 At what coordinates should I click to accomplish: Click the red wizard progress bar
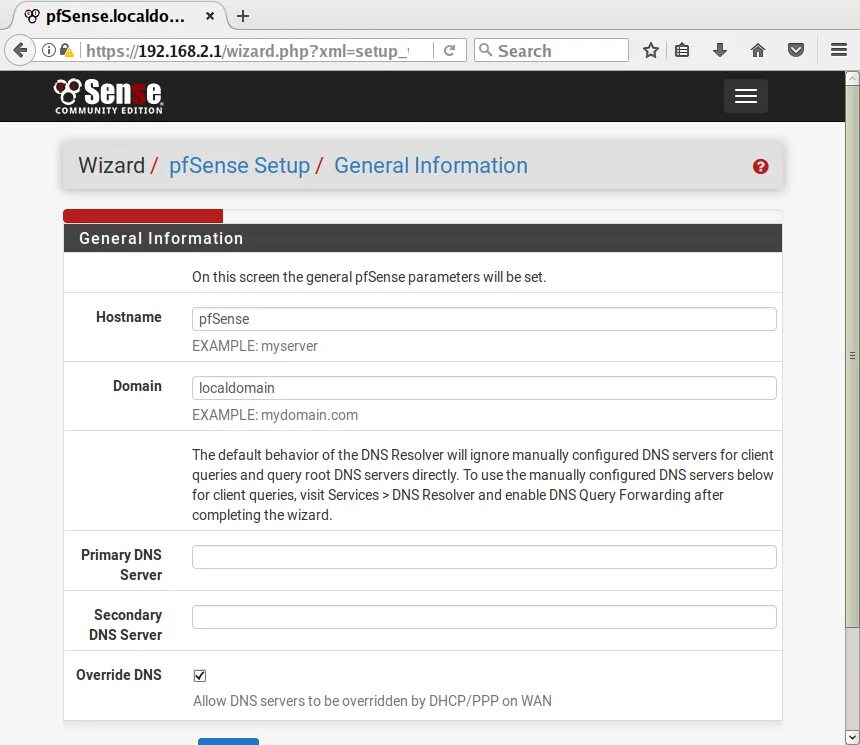coord(143,216)
